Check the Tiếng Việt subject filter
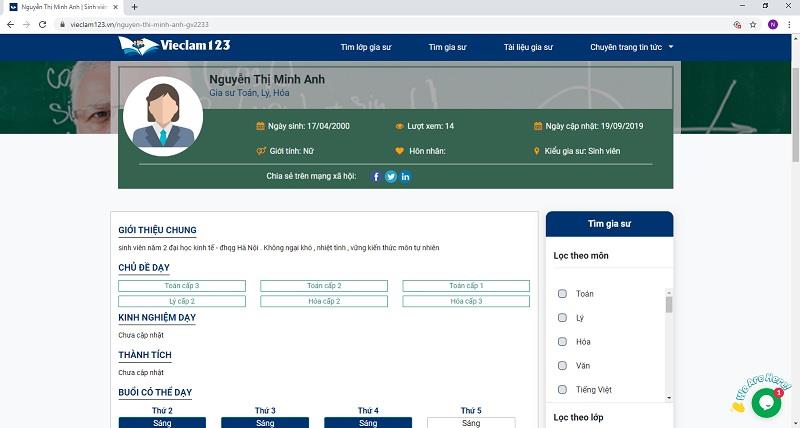Image resolution: width=800 pixels, height=428 pixels. (562, 390)
